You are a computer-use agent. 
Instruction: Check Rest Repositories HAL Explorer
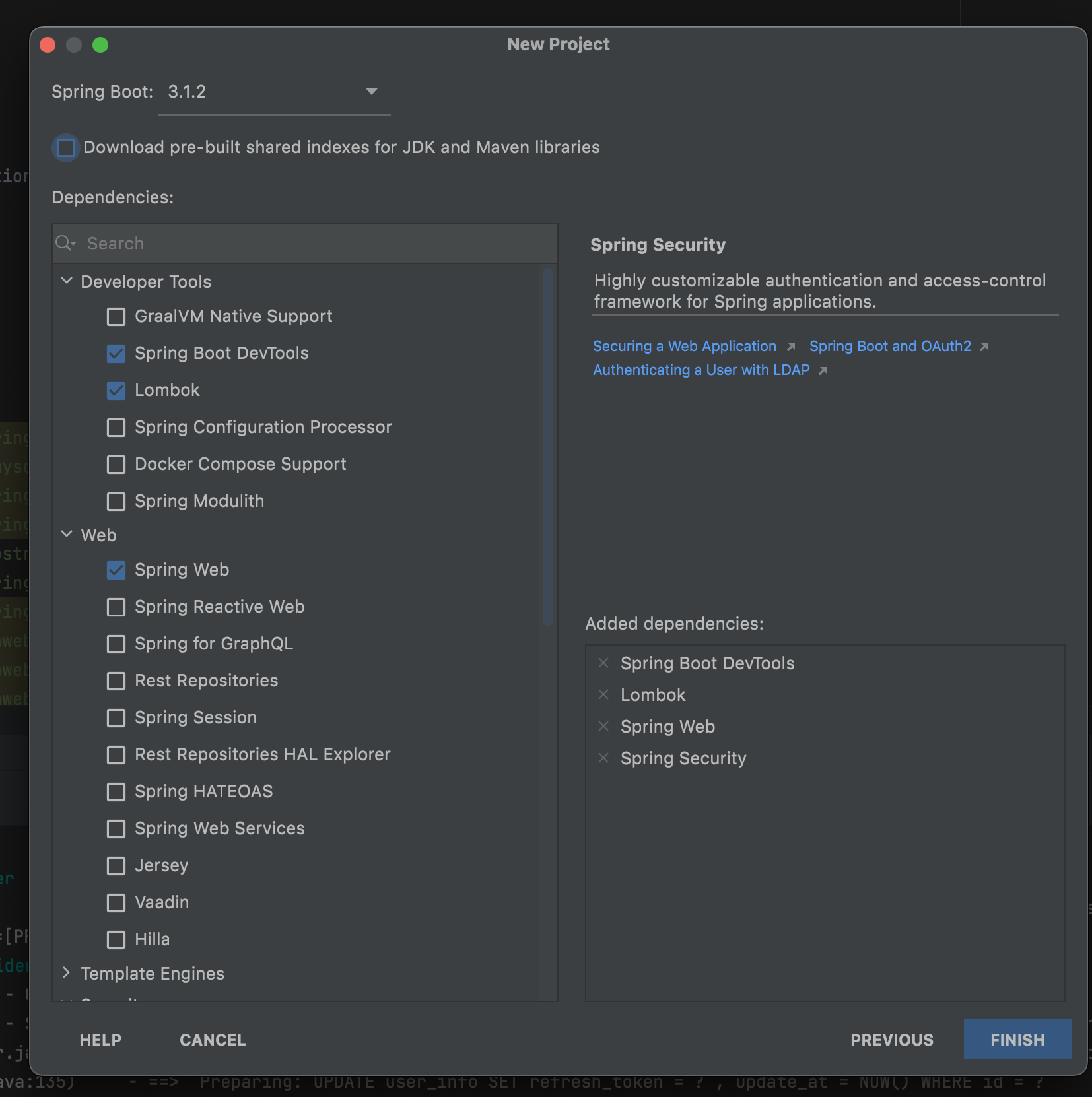pos(116,755)
